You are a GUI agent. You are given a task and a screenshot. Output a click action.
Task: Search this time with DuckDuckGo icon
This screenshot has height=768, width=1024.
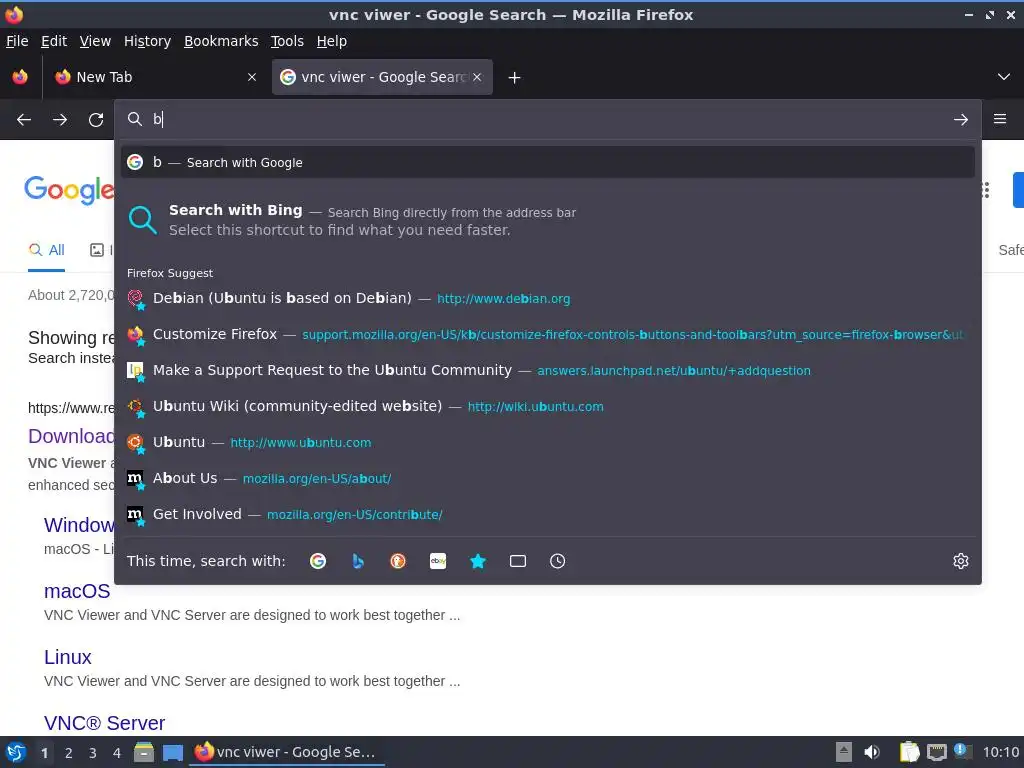(x=398, y=561)
